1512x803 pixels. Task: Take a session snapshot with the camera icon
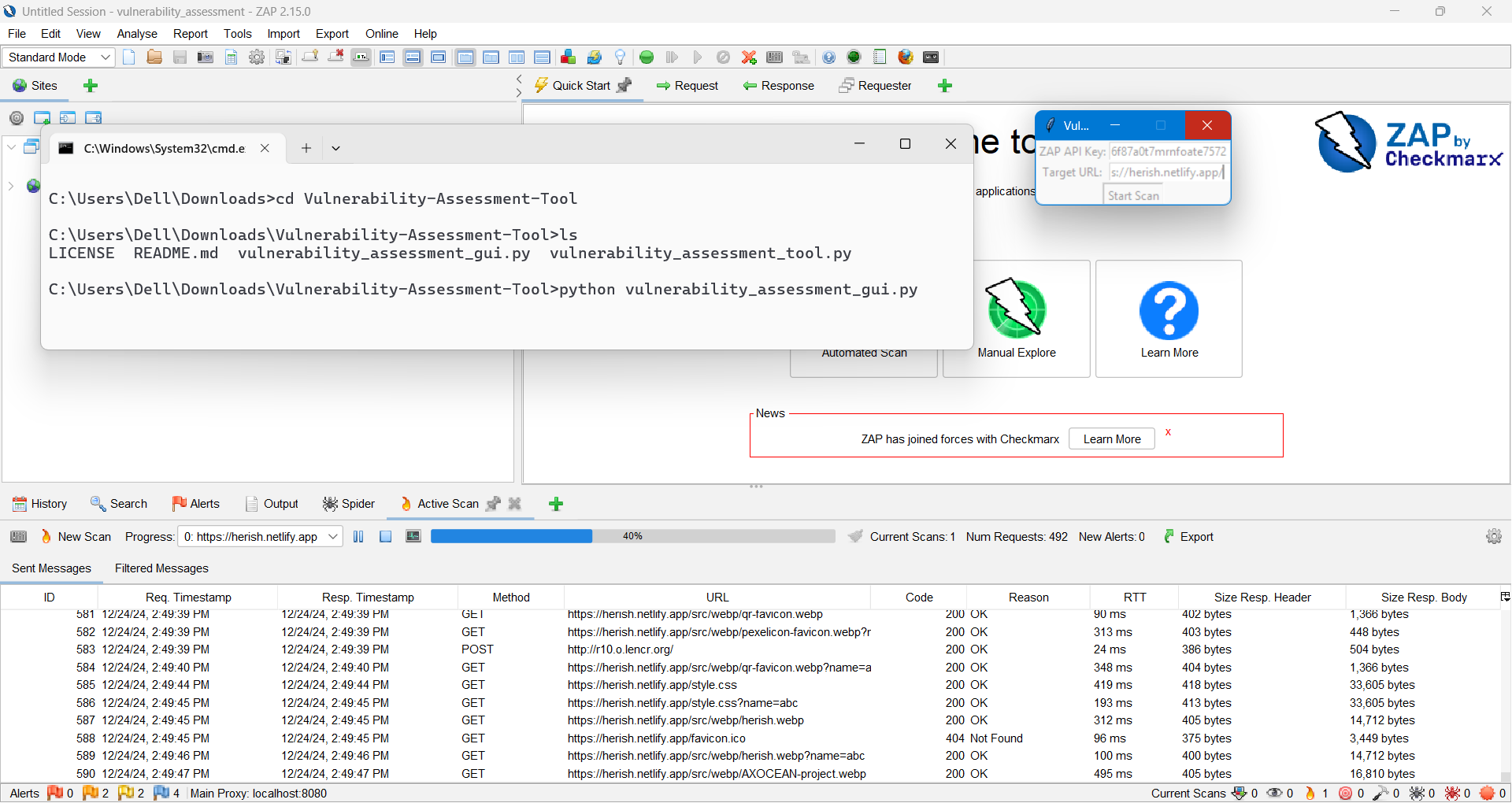205,57
